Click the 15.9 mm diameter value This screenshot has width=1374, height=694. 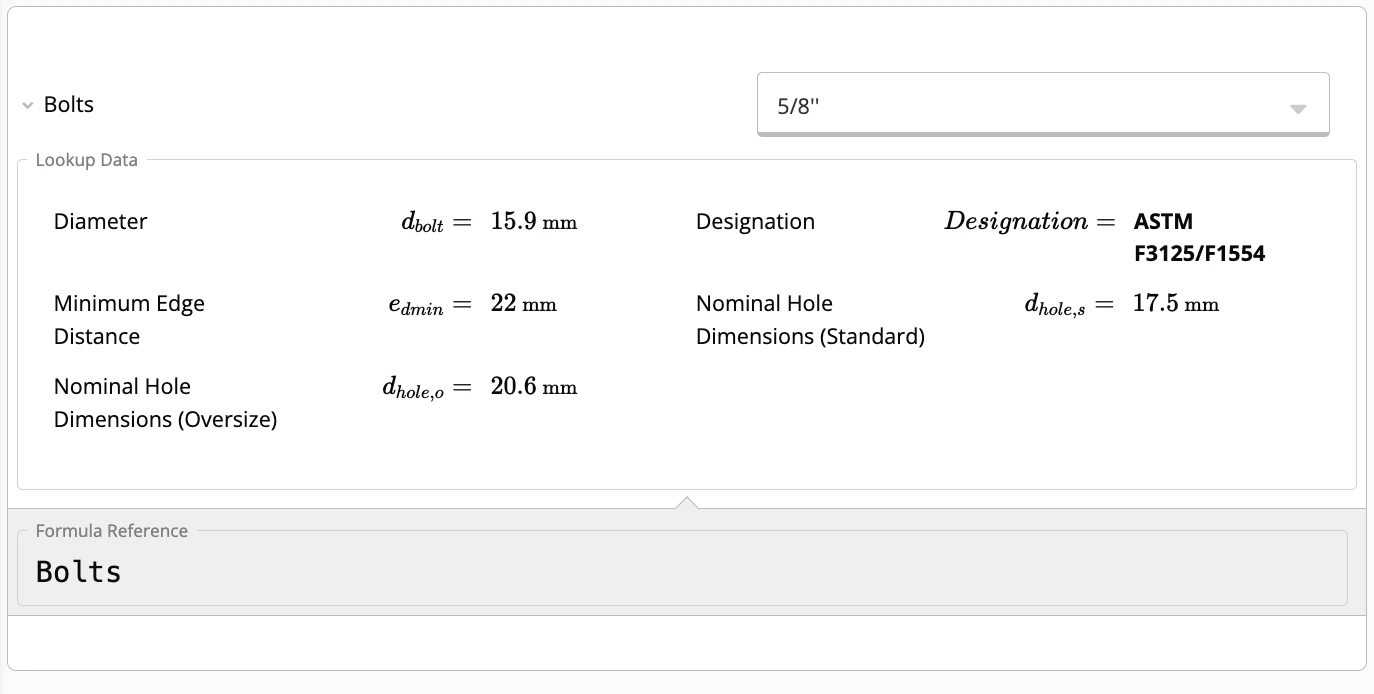[x=534, y=222]
